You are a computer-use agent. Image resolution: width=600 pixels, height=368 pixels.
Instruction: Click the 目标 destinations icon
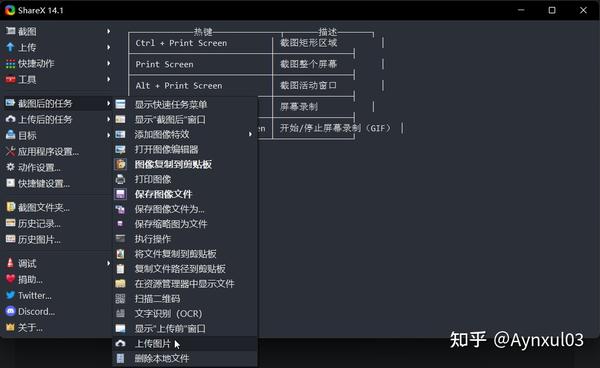[x=10, y=135]
